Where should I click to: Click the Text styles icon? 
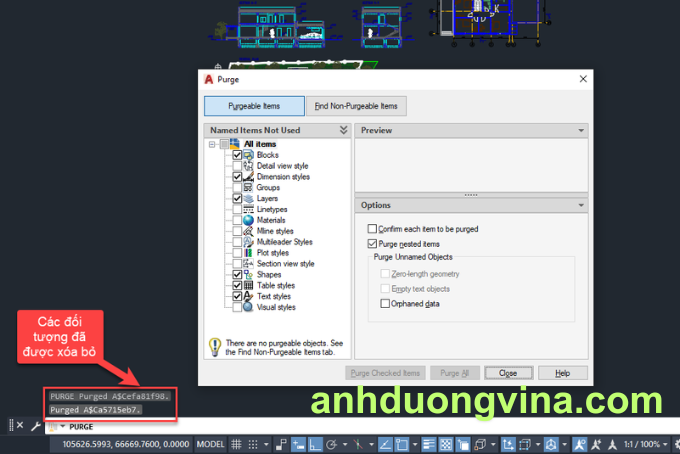point(249,296)
